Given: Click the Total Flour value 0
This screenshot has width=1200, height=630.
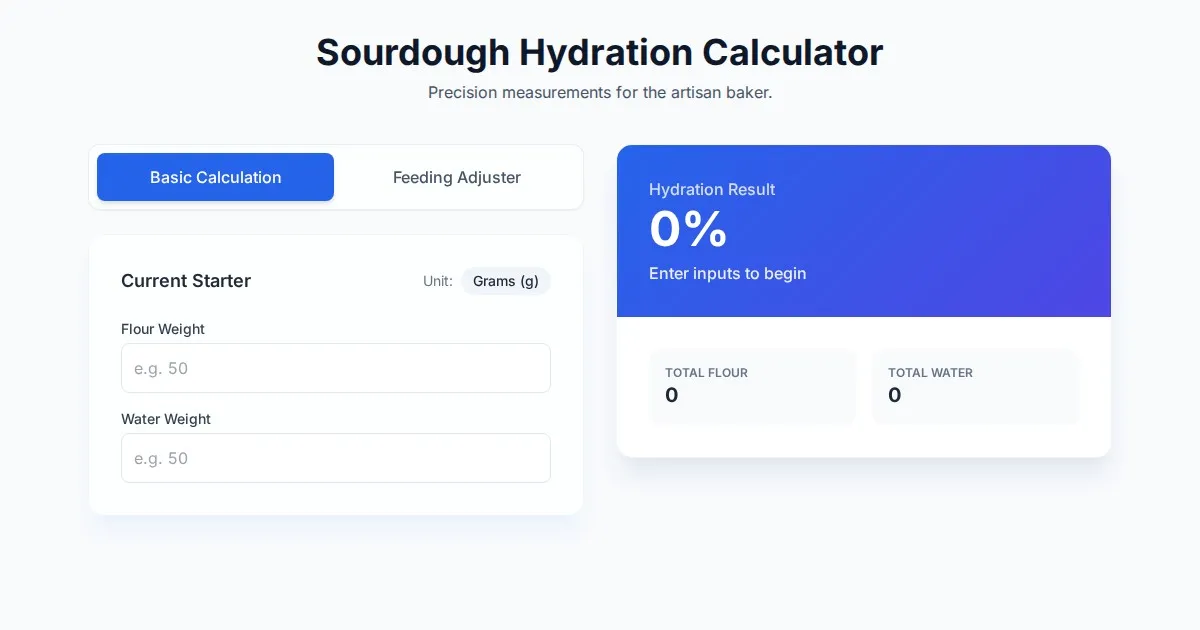Looking at the screenshot, I should point(672,395).
